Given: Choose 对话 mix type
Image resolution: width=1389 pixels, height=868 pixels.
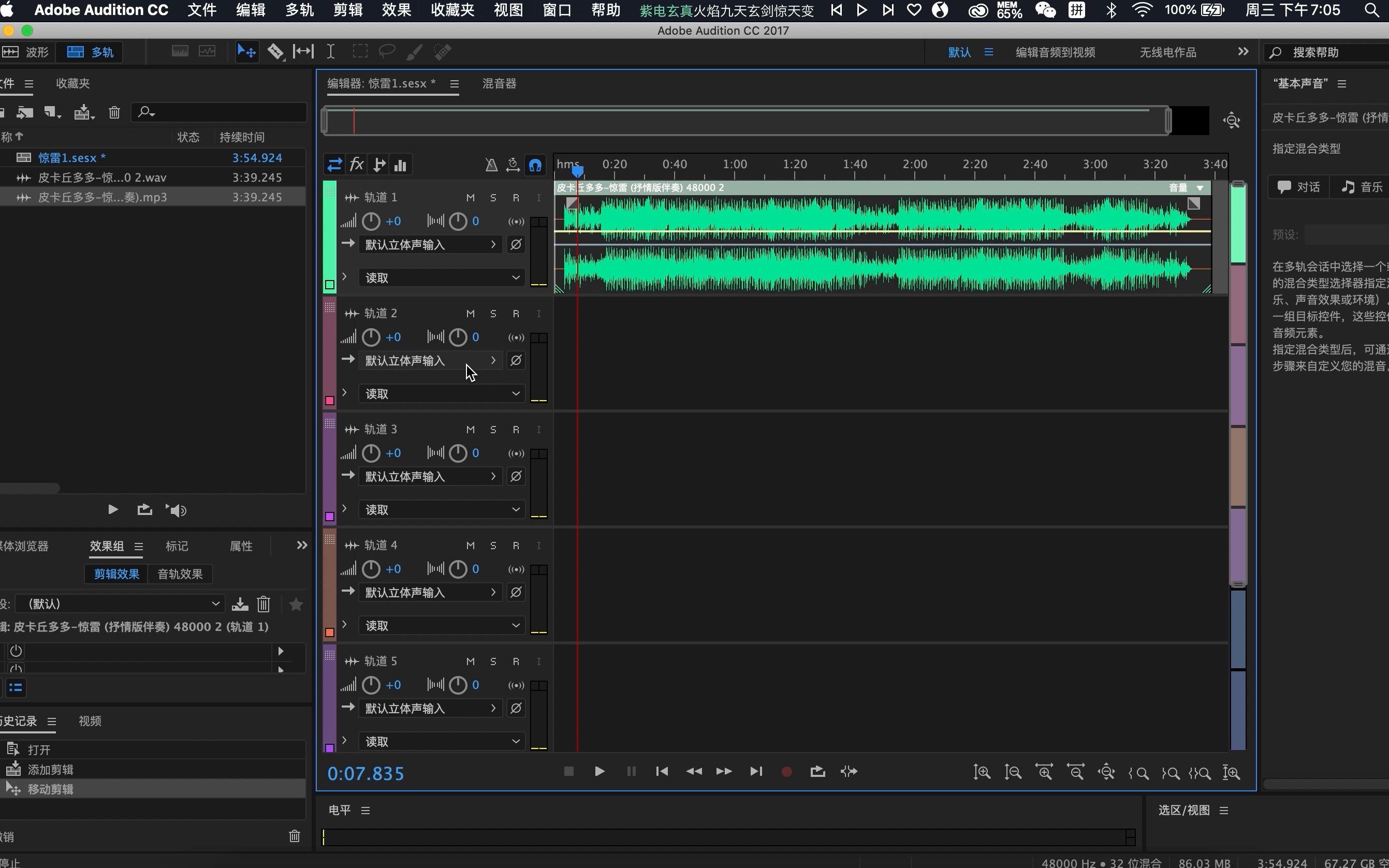Looking at the screenshot, I should click(x=1299, y=187).
